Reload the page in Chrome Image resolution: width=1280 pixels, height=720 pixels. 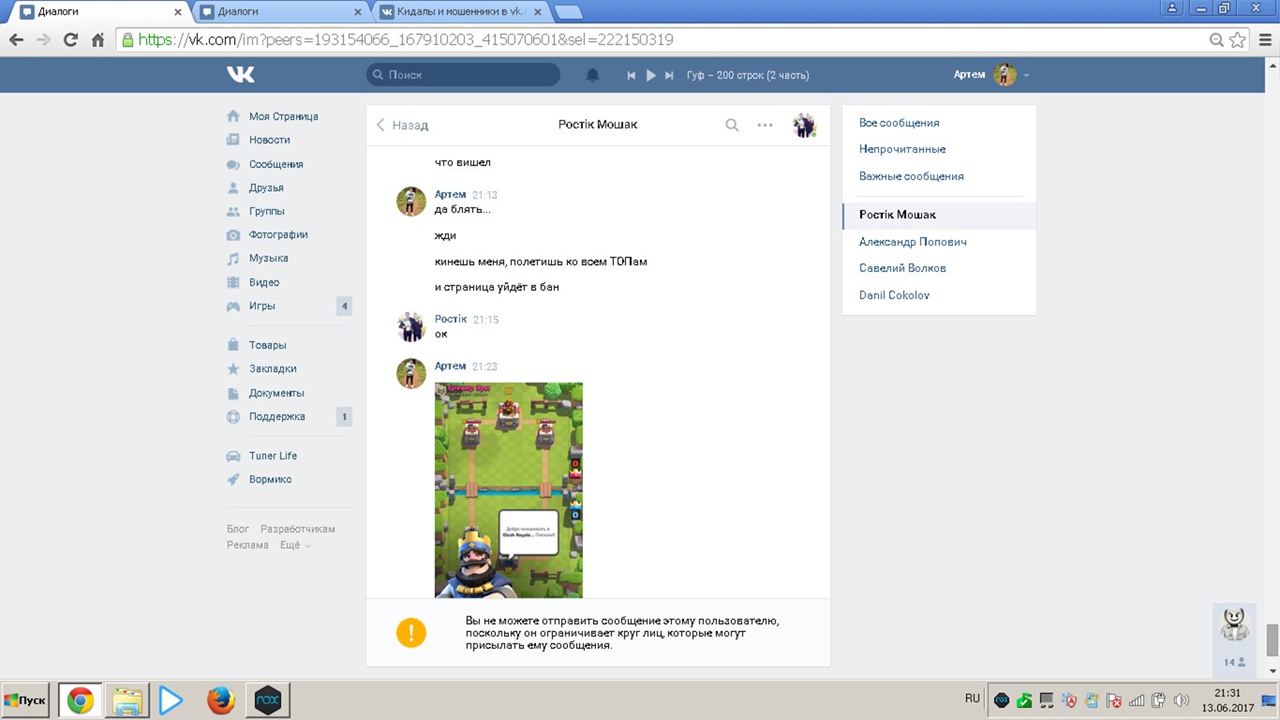pos(70,40)
